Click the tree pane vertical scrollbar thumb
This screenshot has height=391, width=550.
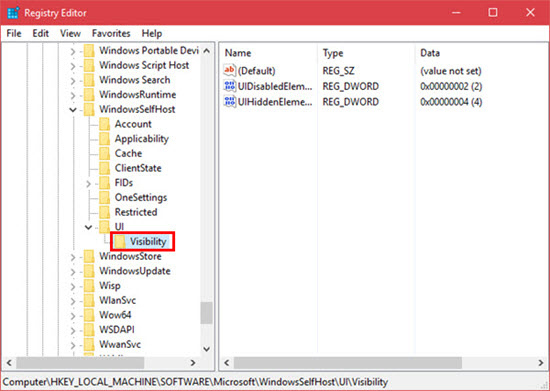(x=207, y=313)
